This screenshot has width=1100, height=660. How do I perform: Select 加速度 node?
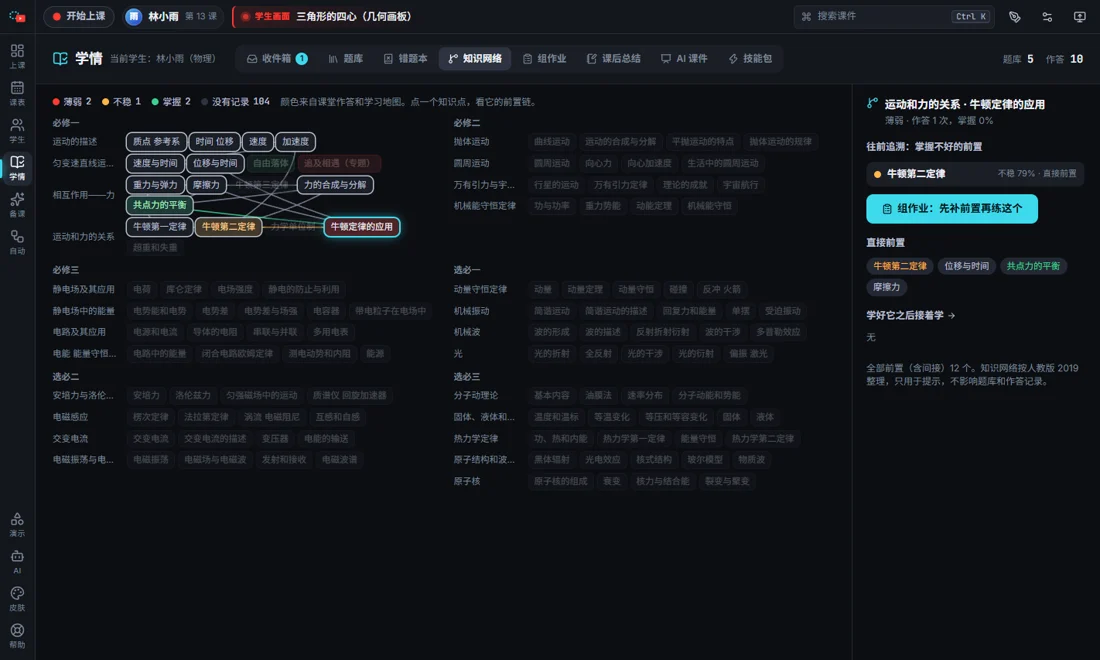(295, 142)
